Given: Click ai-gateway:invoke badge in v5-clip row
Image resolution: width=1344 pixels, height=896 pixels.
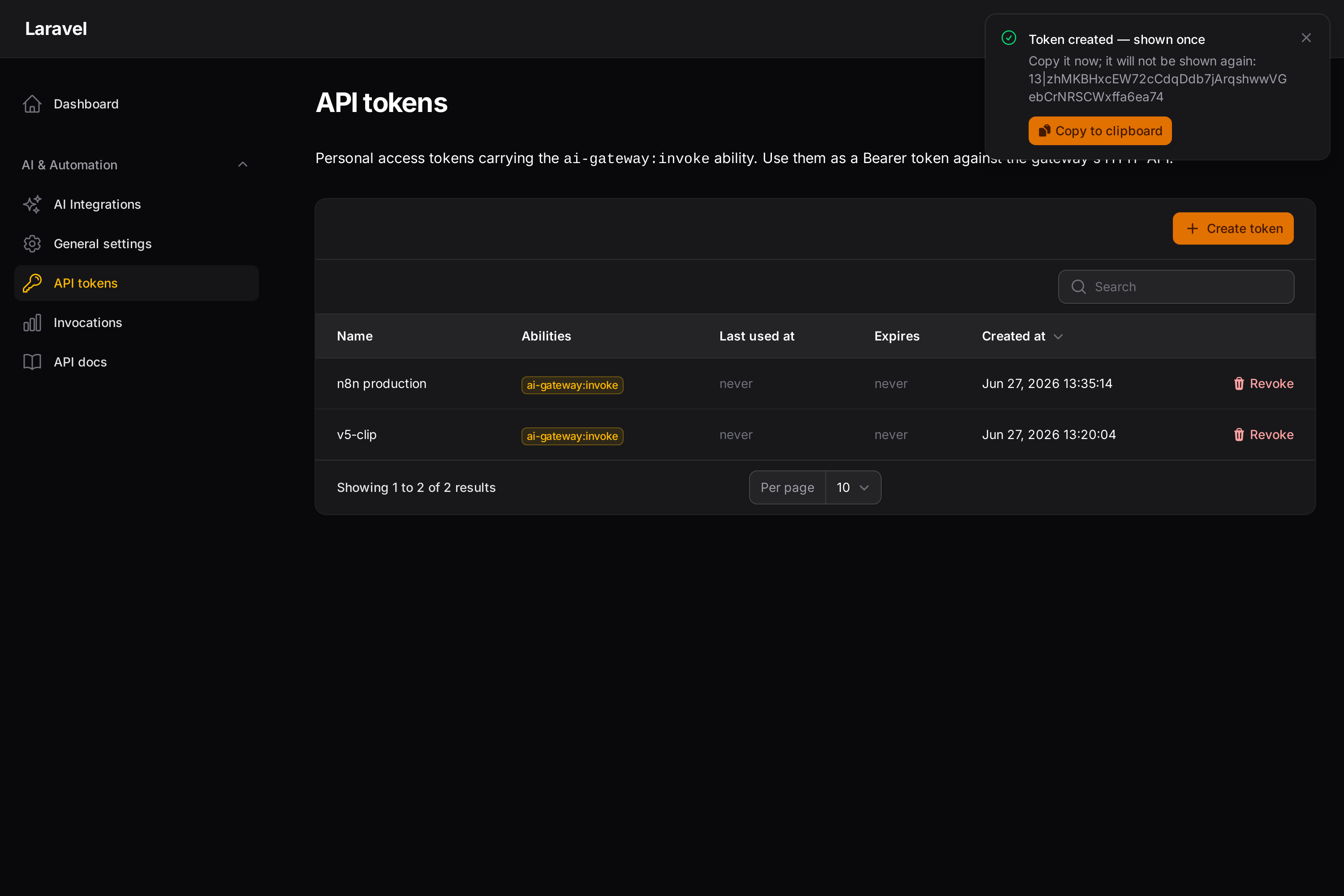Looking at the screenshot, I should [x=572, y=436].
